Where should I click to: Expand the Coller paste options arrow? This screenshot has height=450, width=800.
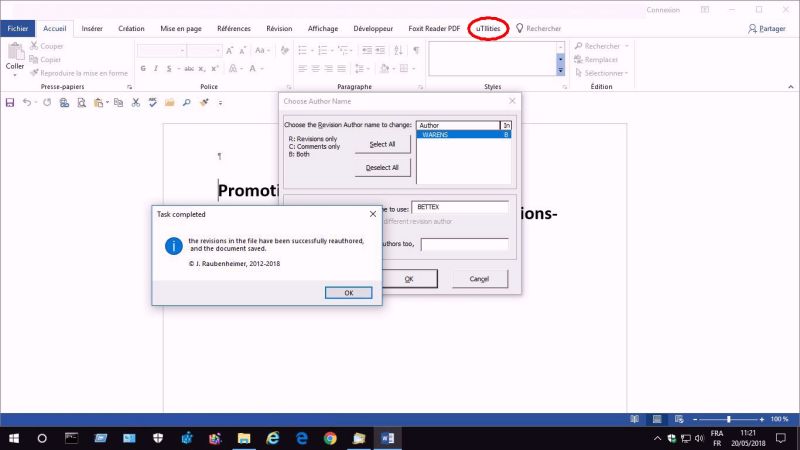pos(15,76)
